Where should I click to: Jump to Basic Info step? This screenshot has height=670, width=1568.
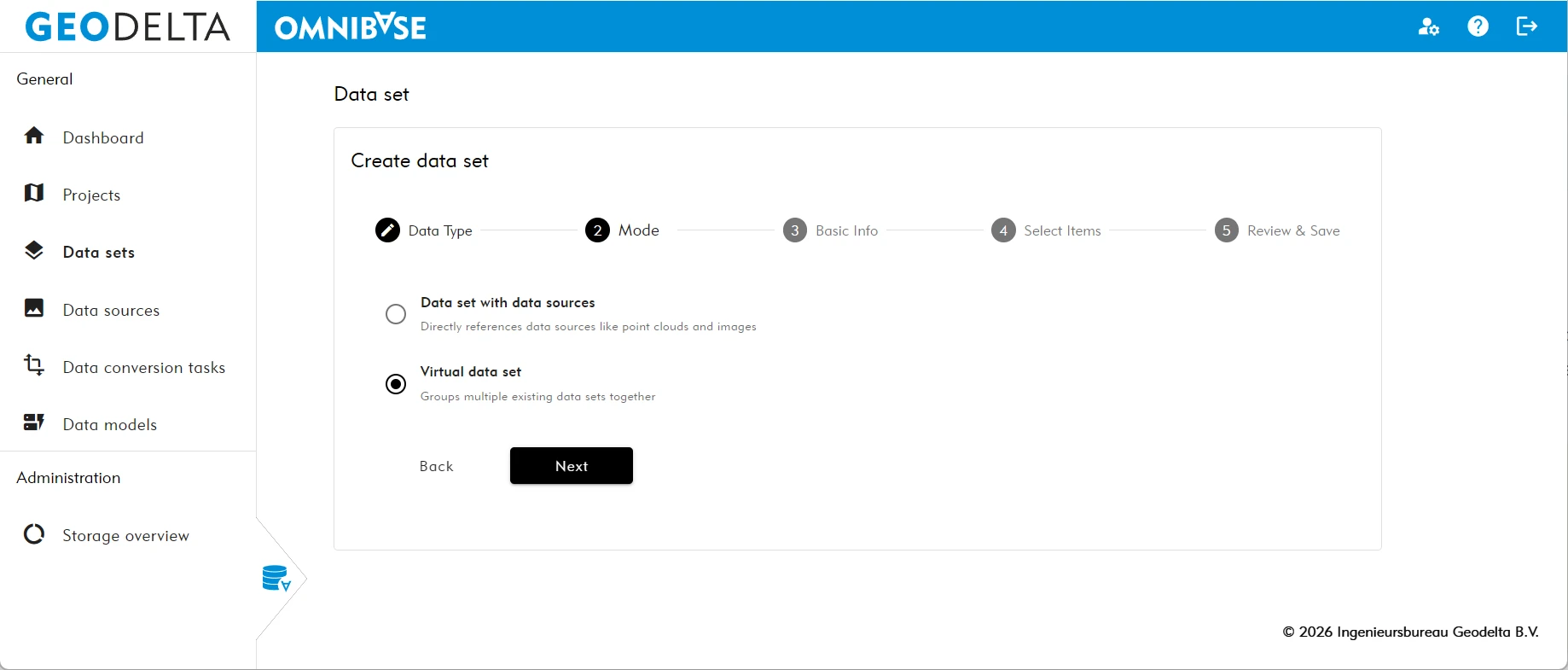click(831, 230)
